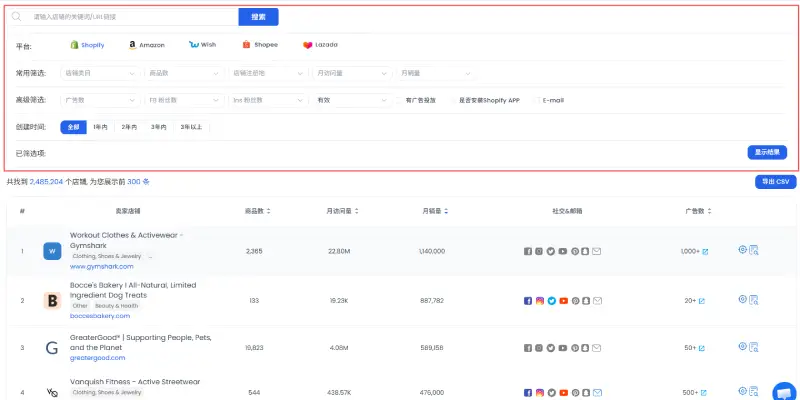The image size is (800, 400).
Task: Open the external link icon beside 1,000+ ads
Action: tap(705, 252)
